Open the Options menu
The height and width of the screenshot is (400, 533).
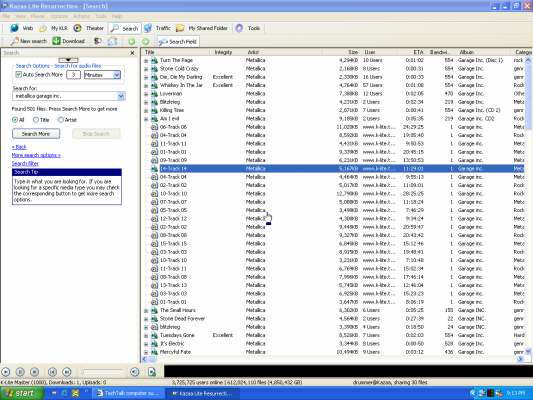coord(59,16)
